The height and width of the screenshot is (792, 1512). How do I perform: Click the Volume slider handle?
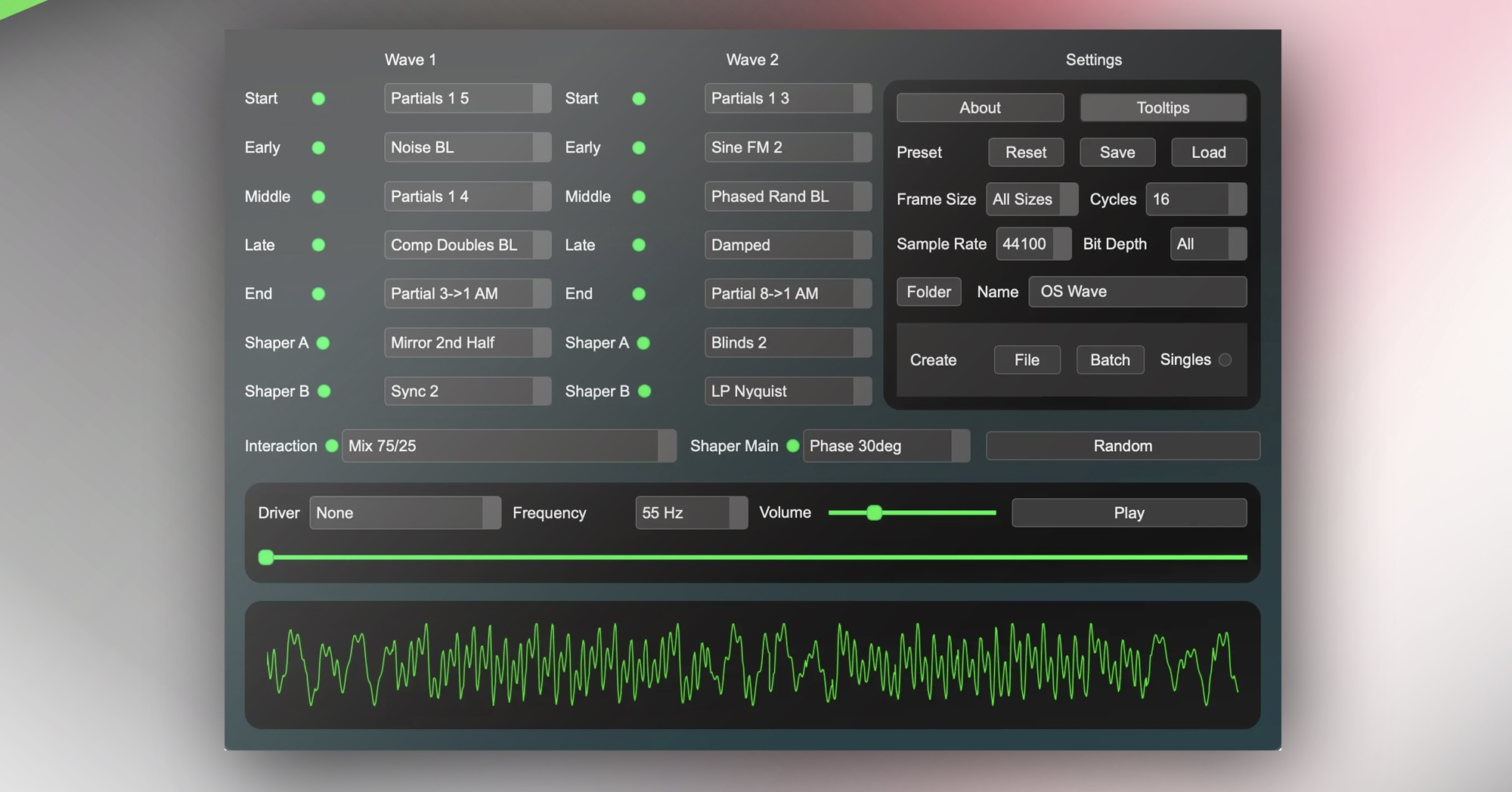tap(875, 513)
